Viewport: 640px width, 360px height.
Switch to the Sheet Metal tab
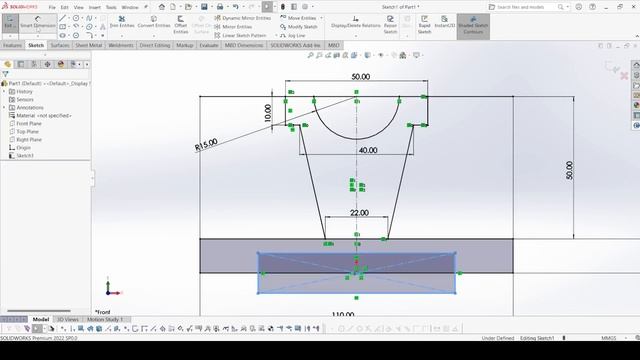89,45
